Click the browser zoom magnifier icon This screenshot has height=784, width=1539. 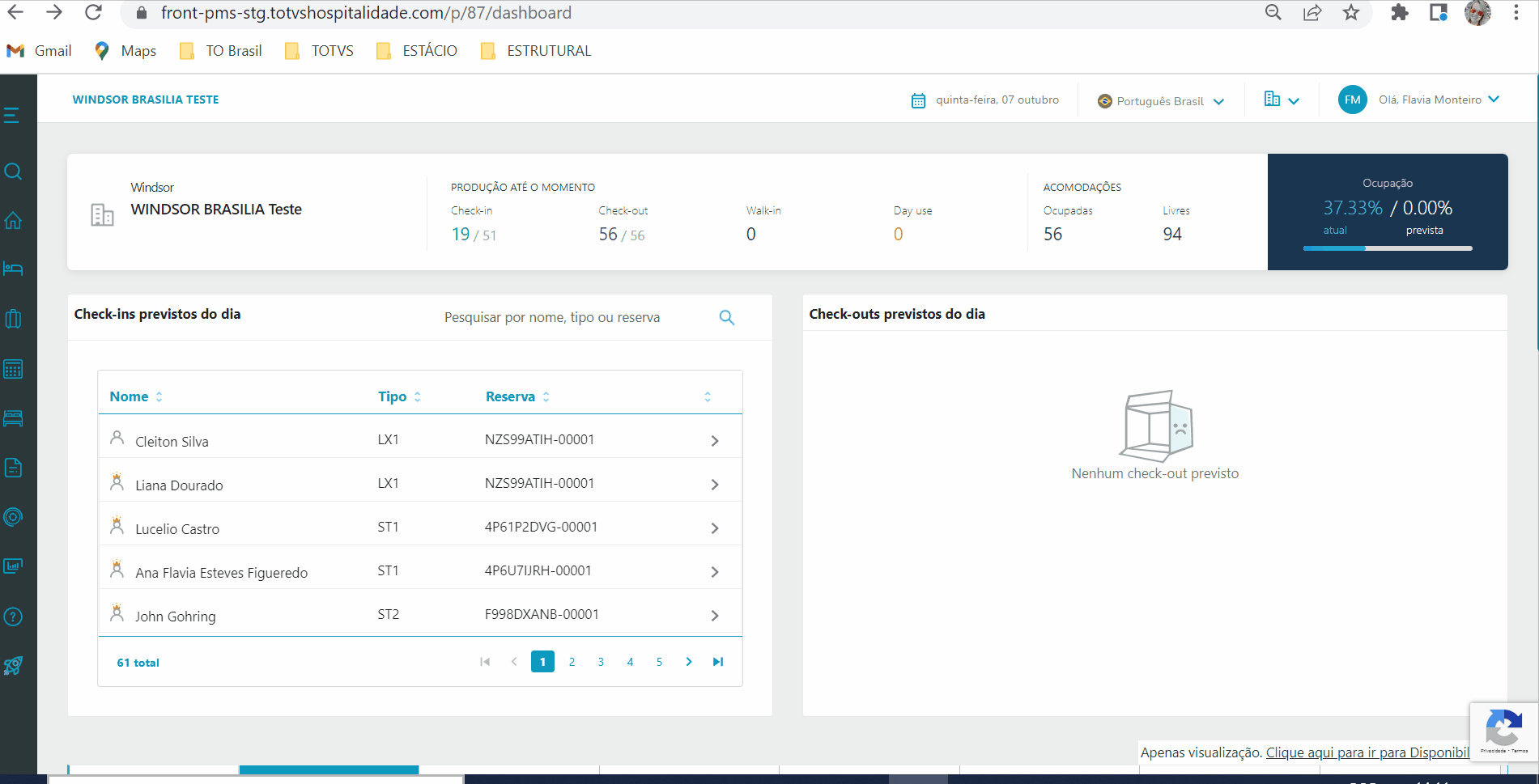point(1273,12)
